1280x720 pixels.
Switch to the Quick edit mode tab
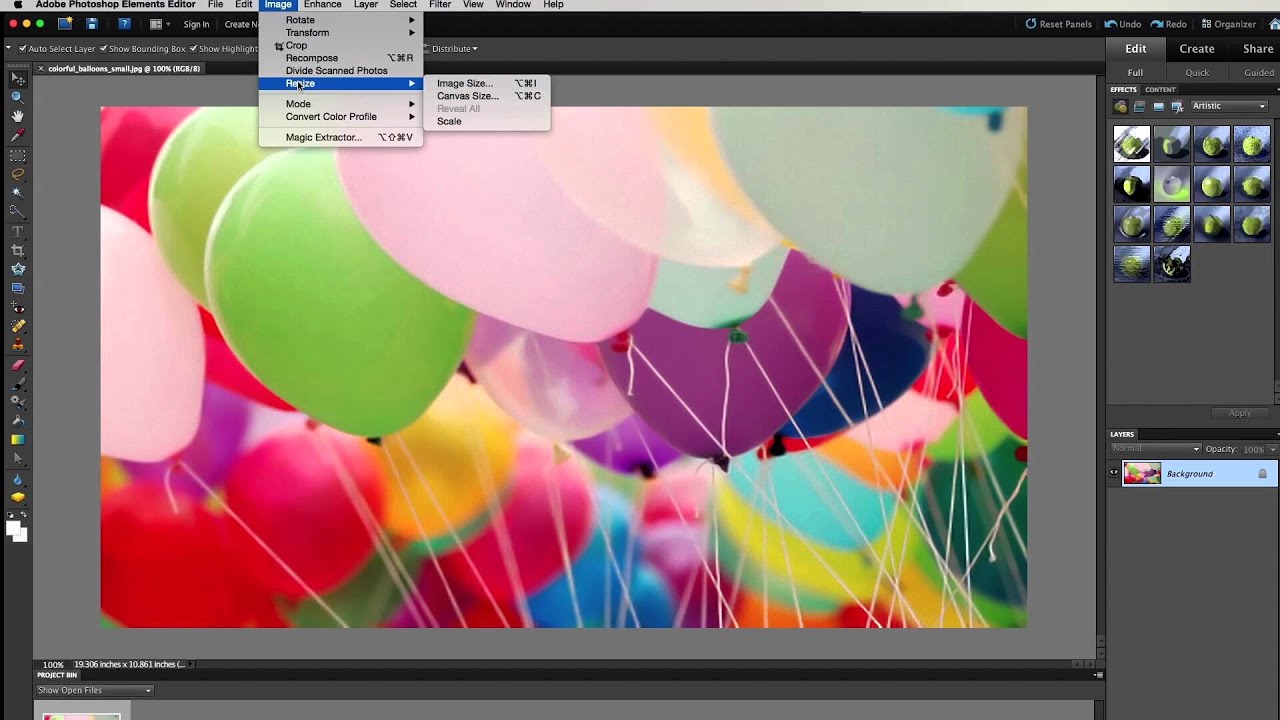(x=1197, y=73)
